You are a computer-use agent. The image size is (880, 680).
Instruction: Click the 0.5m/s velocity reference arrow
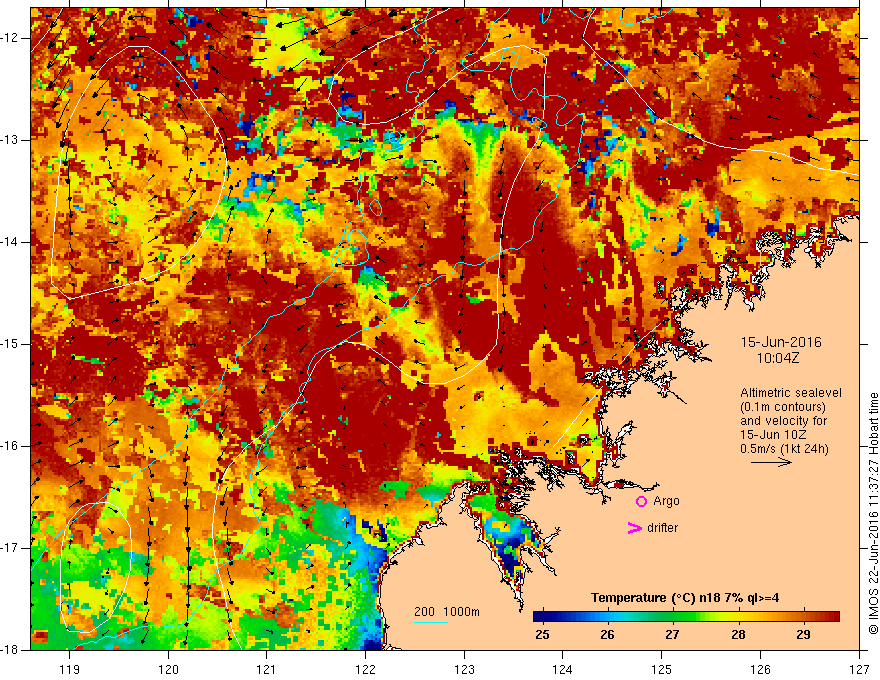pyautogui.click(x=771, y=462)
